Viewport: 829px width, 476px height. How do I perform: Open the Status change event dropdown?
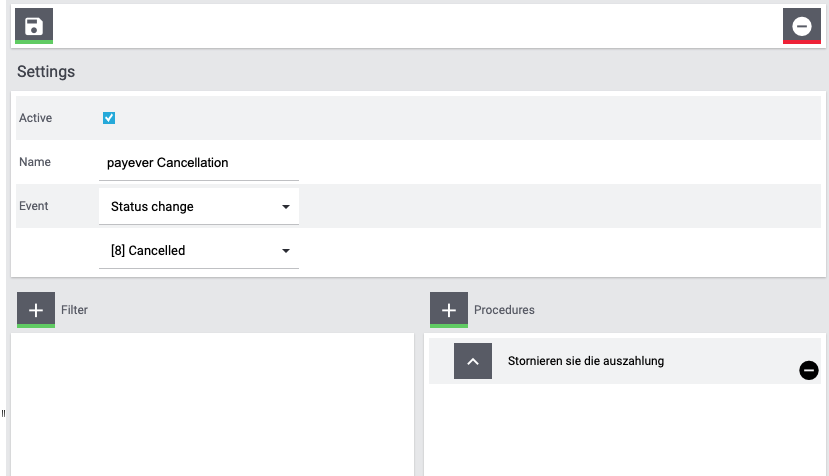pos(199,206)
